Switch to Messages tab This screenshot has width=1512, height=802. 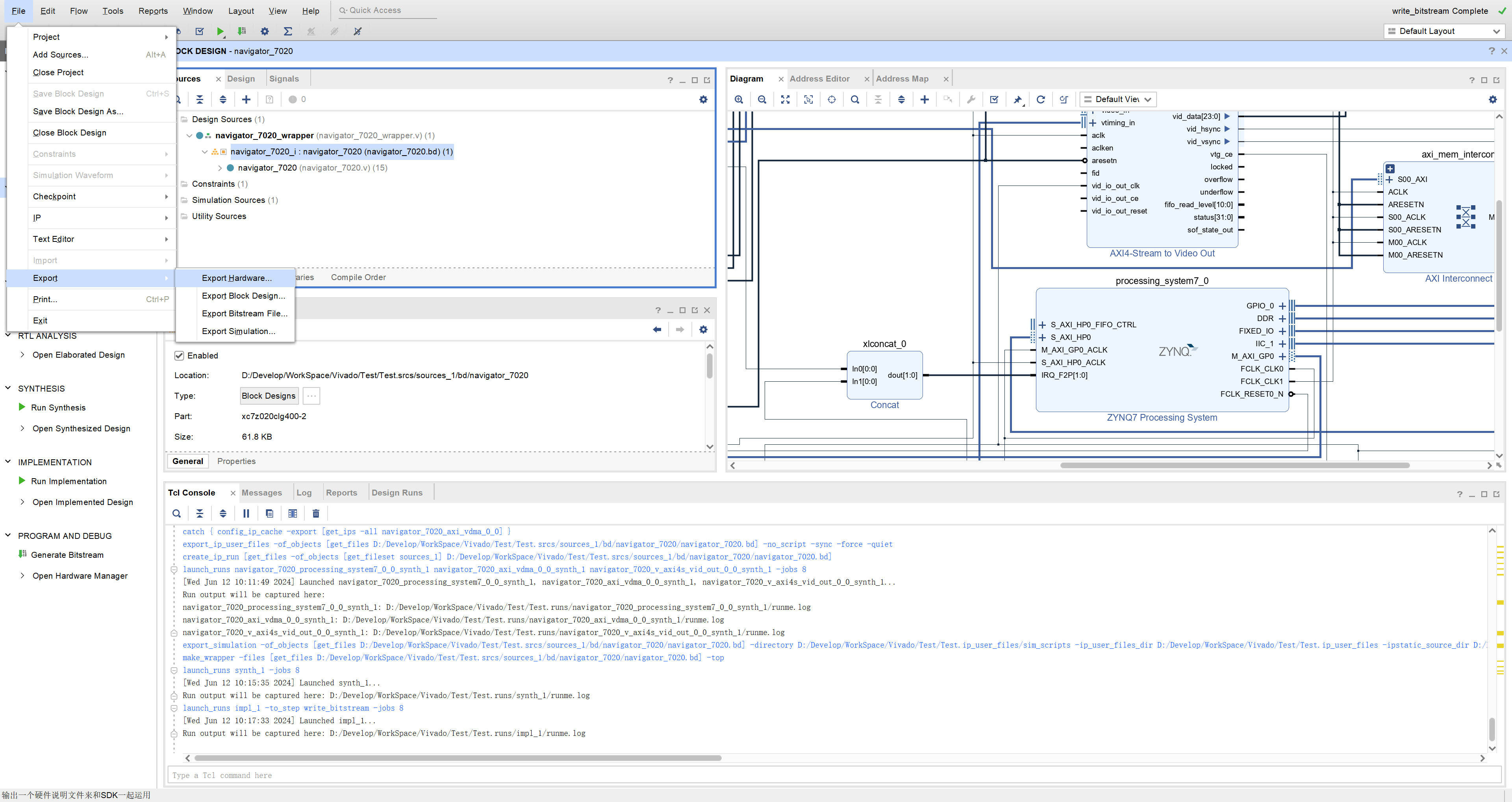click(x=262, y=493)
